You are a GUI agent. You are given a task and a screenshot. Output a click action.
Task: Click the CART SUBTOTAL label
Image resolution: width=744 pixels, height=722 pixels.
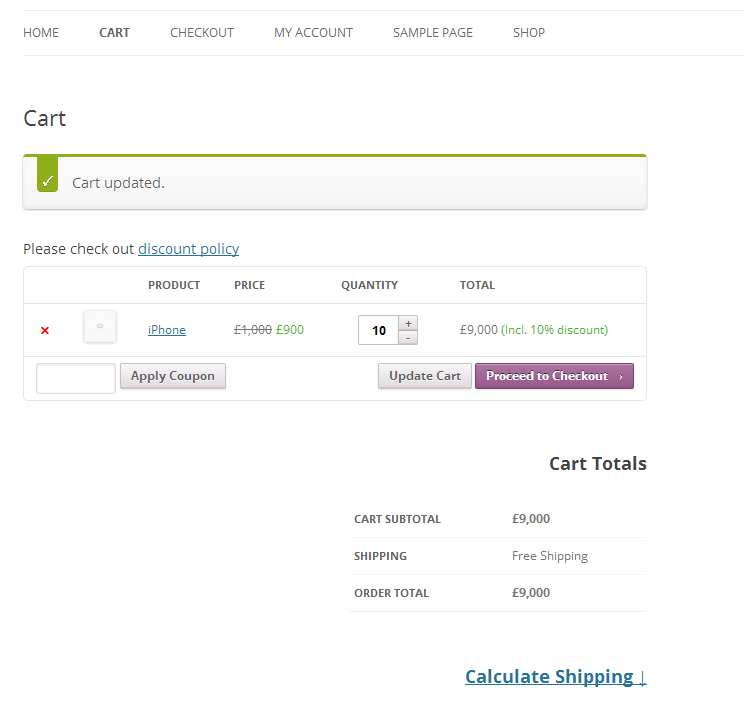397,519
